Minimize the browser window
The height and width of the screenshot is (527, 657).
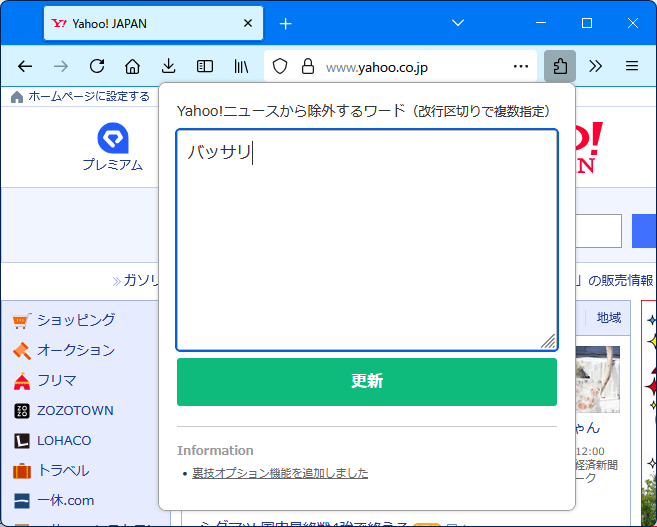click(541, 23)
